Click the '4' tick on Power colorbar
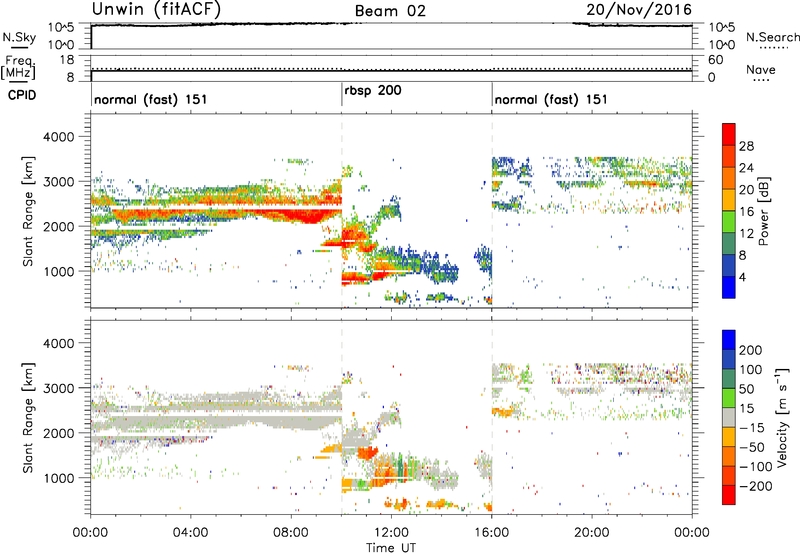 [742, 277]
